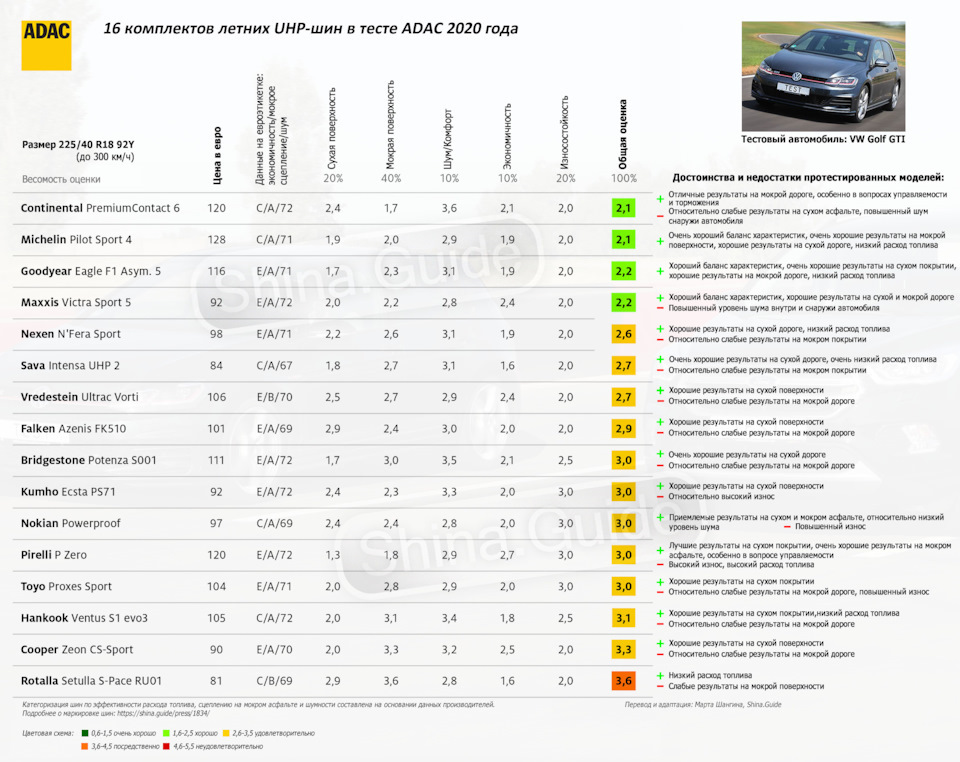Select the 'Экономичность' column header
Viewport: 960px width, 762px height.
click(x=507, y=137)
